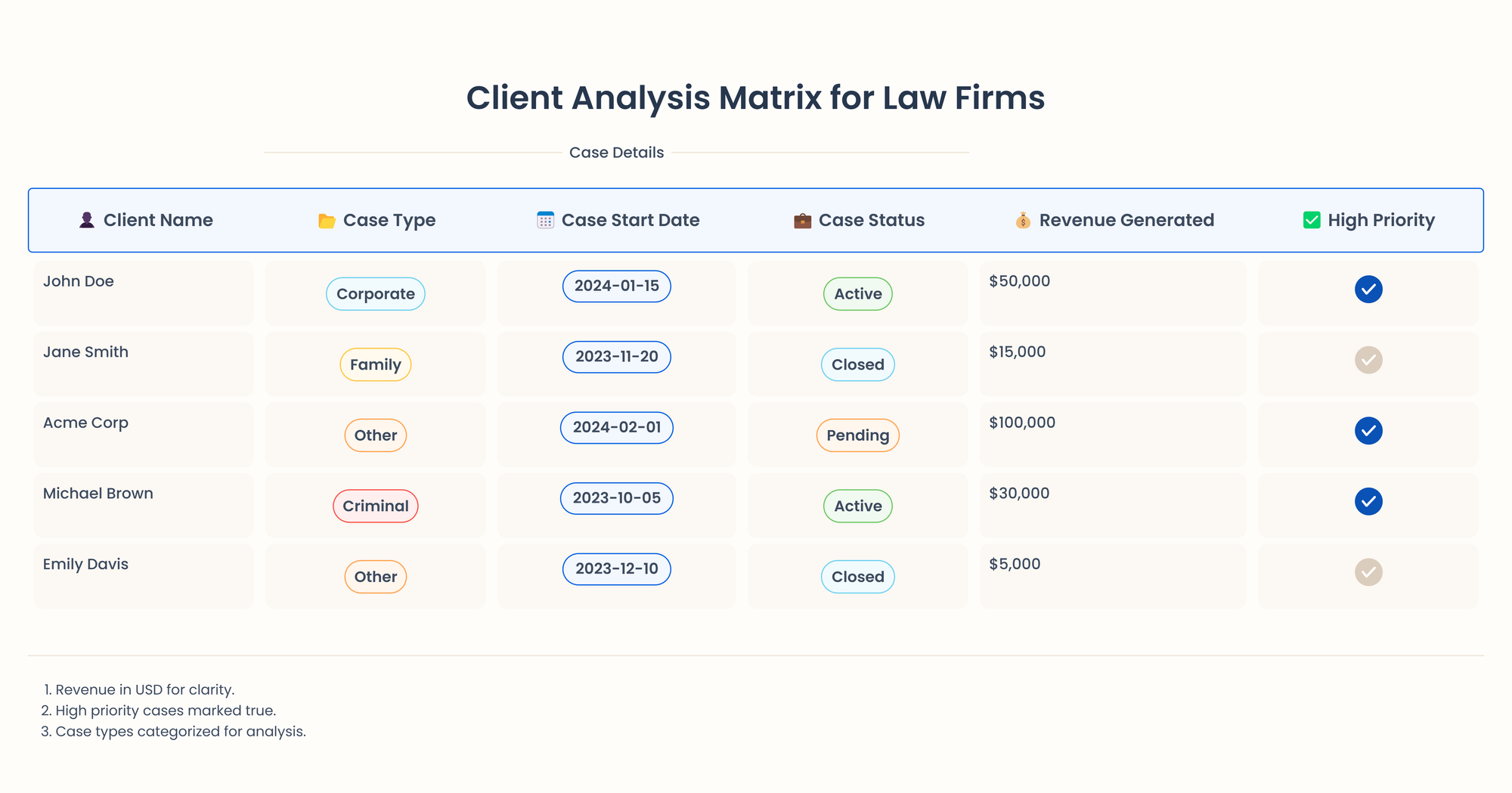Click the Corporate case type badge
This screenshot has height=793, width=1512.
click(x=376, y=294)
